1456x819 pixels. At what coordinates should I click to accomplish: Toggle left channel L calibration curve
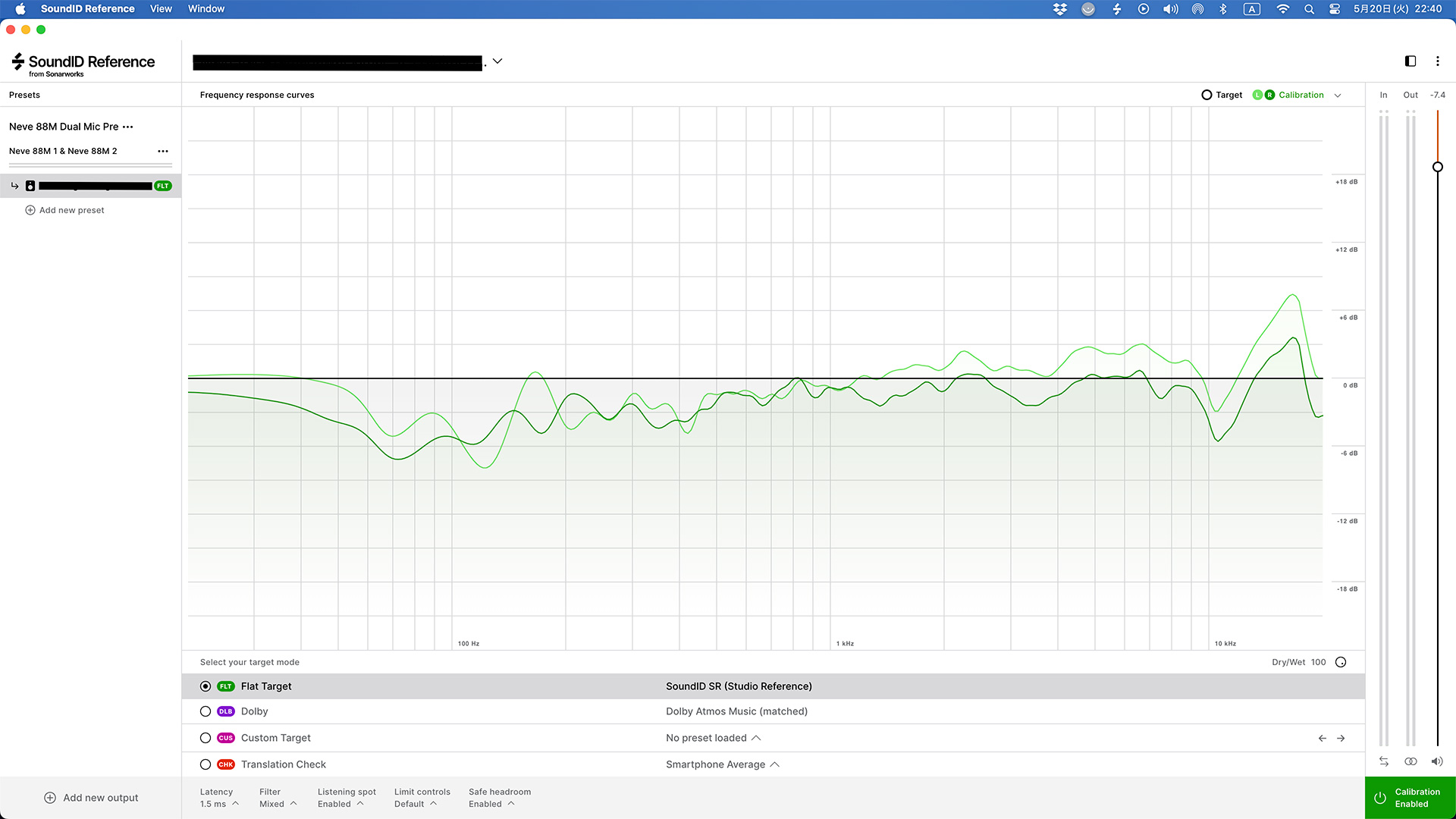(1257, 95)
